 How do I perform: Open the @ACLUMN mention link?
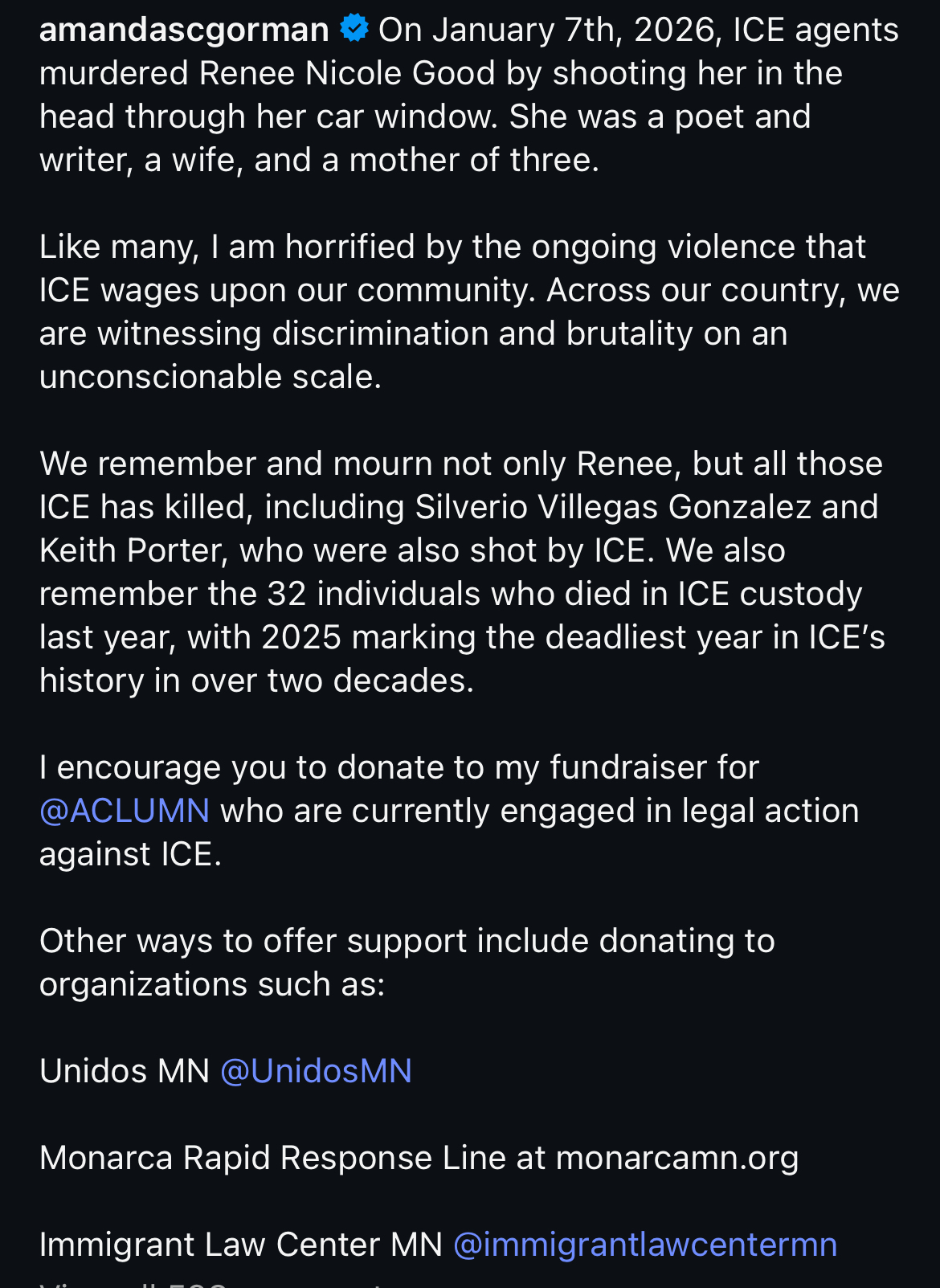(125, 811)
